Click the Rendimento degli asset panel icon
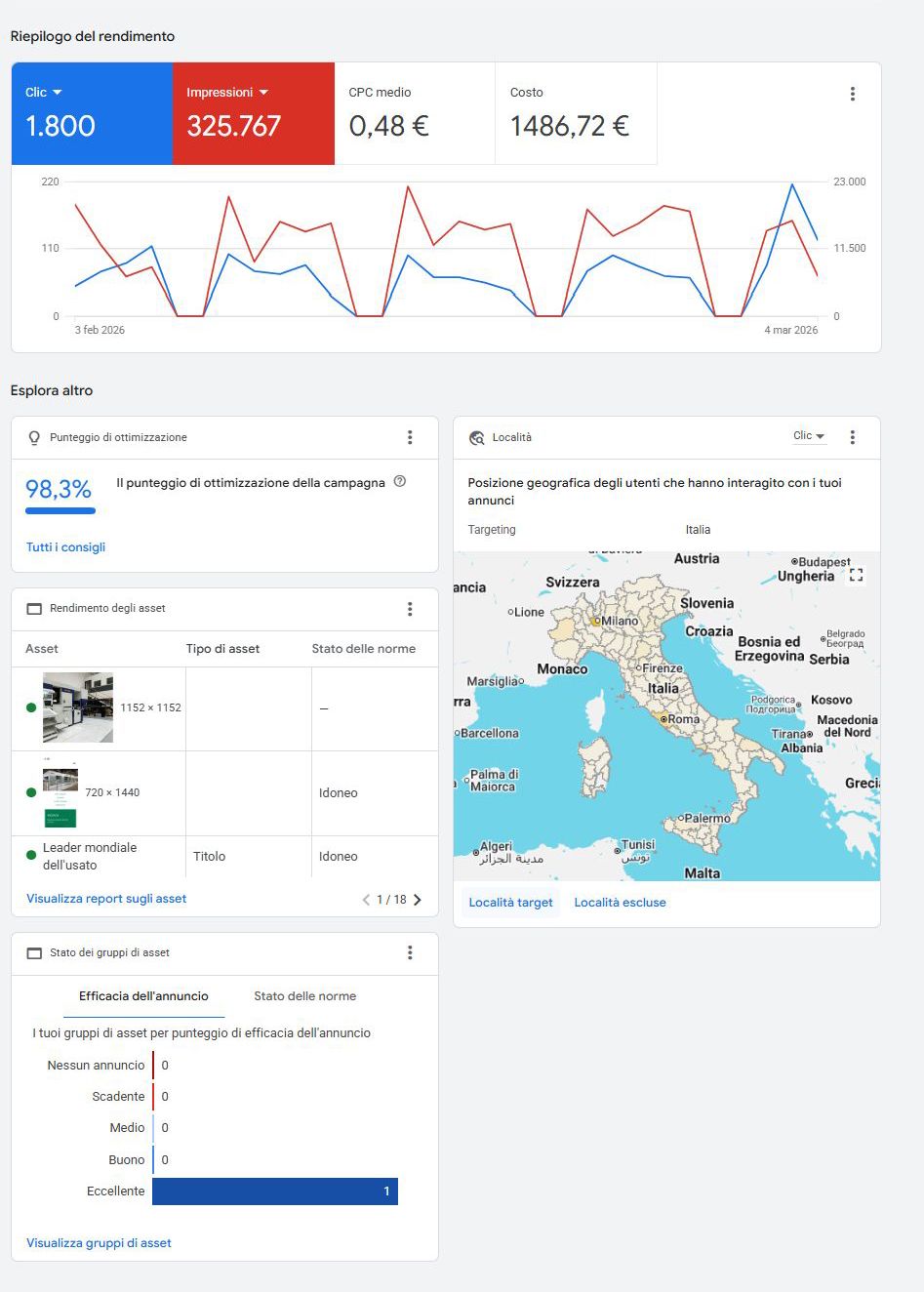924x1292 pixels. tap(34, 609)
